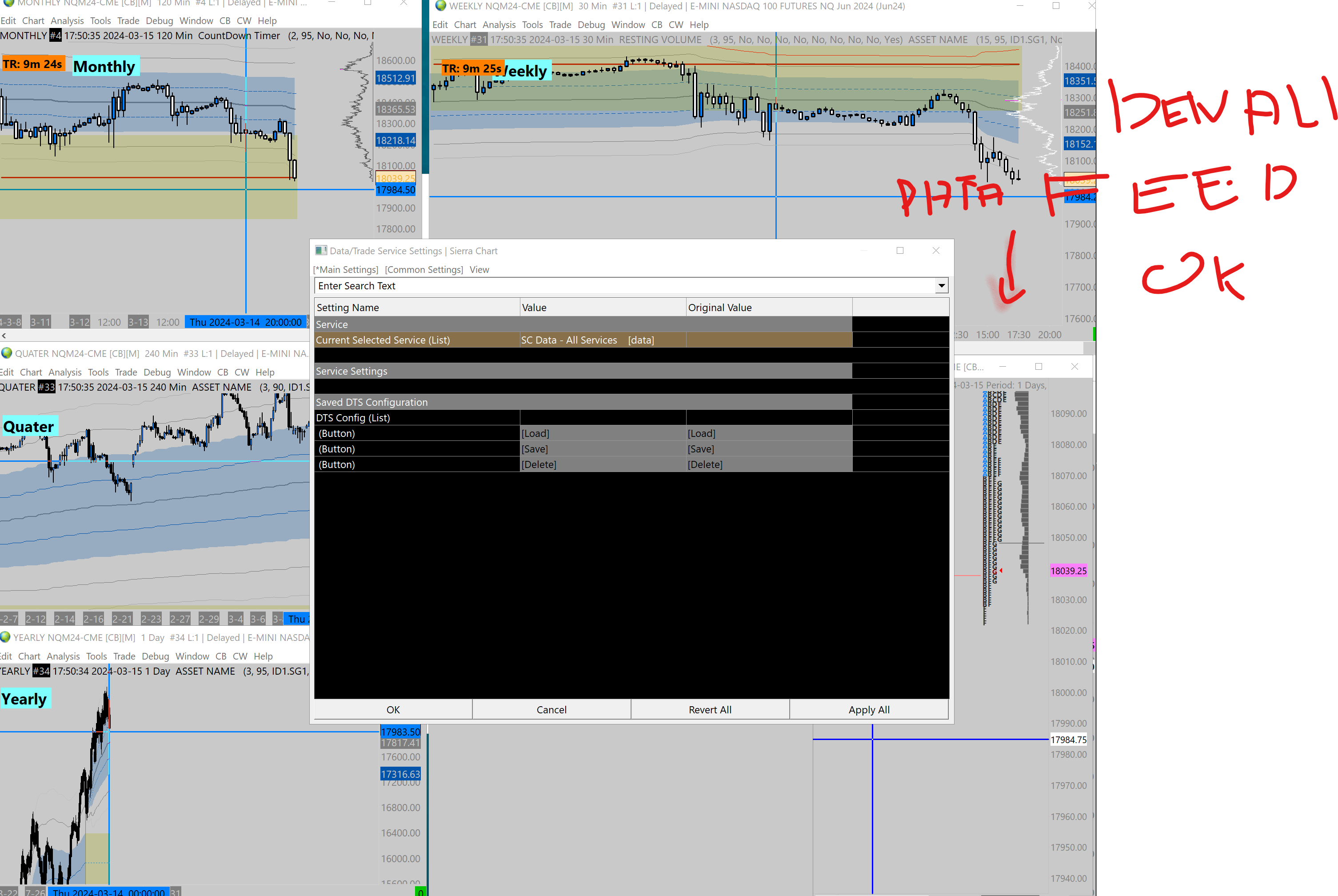
Task: Click the QUATER chart window globe icon
Action: click(6, 353)
